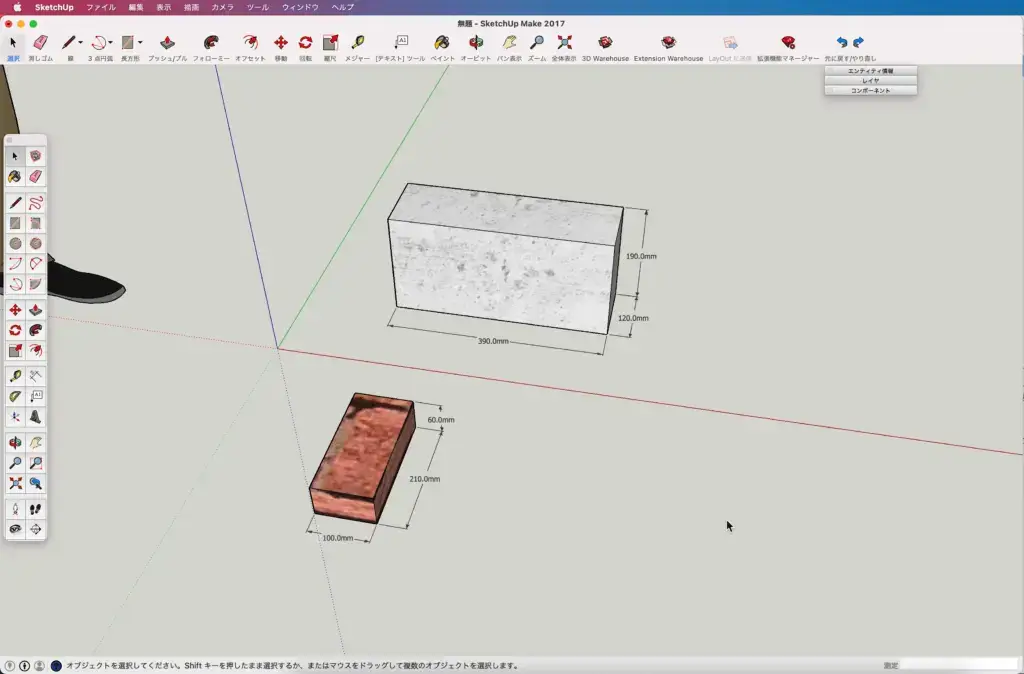Click the 測定 measurements input field
This screenshot has width=1024, height=674.
[x=957, y=666]
